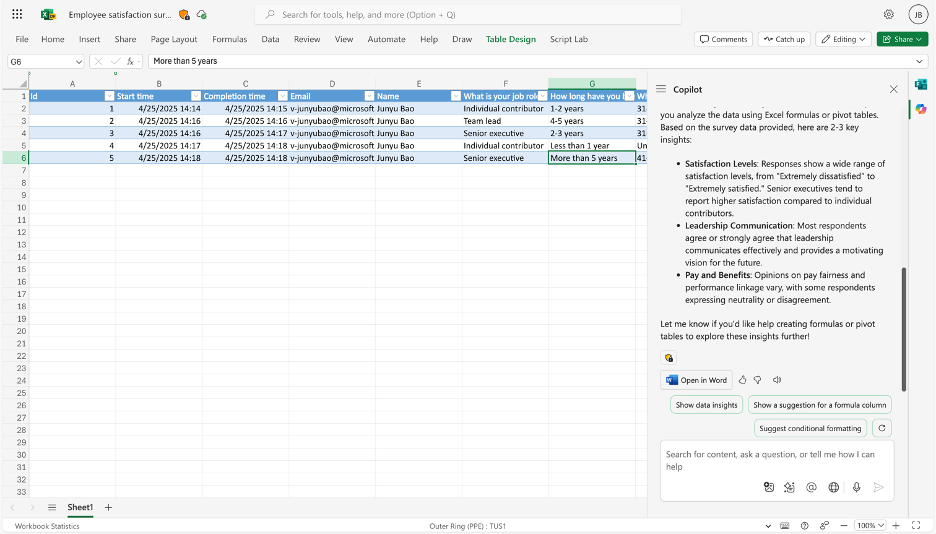The height and width of the screenshot is (534, 936).
Task: Click the thumbs up feedback icon
Action: (x=743, y=380)
